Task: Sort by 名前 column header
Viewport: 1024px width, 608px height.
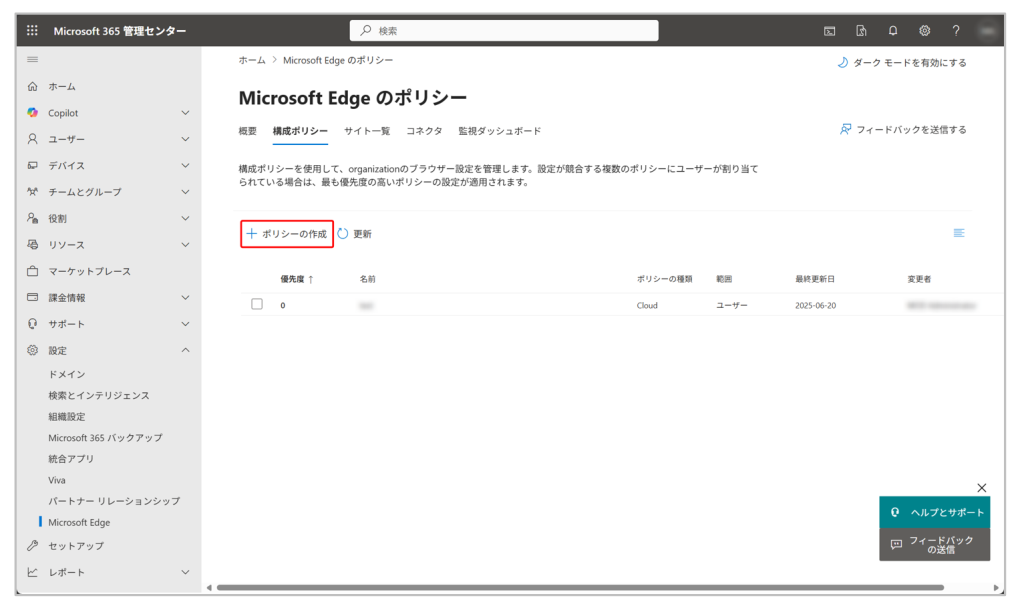Action: [368, 279]
